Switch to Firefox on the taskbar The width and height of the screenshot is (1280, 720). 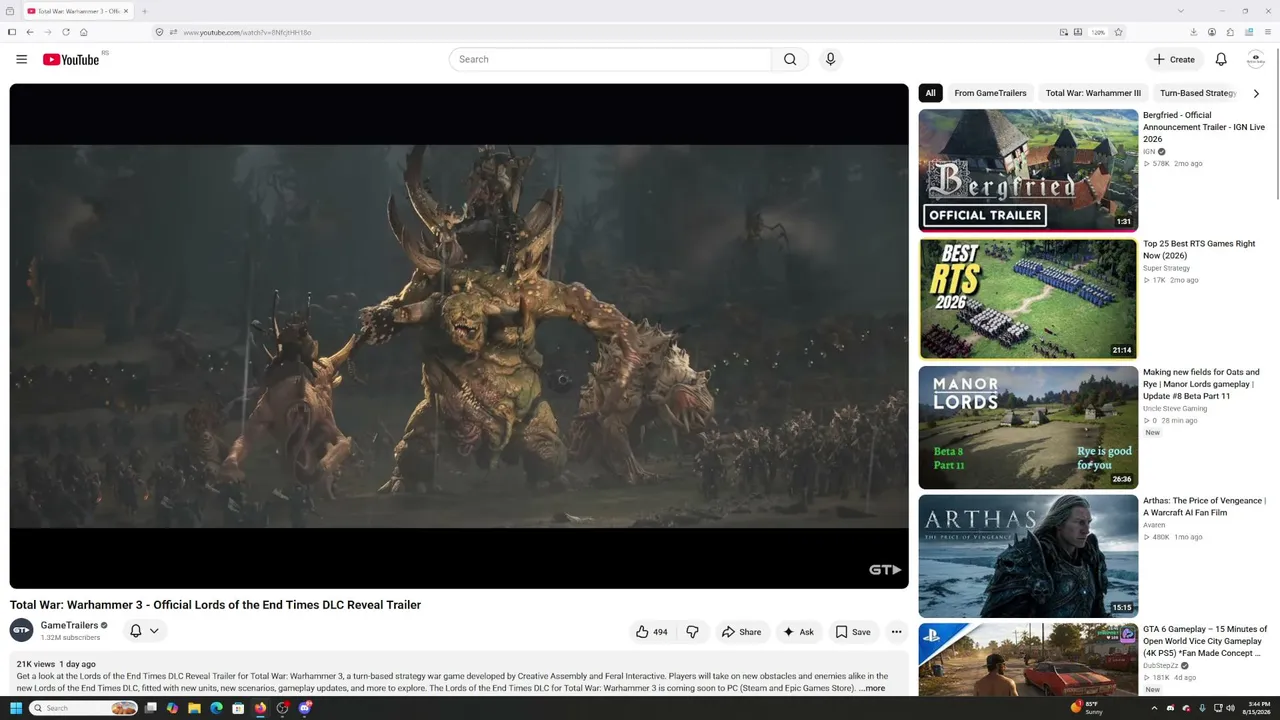coord(260,708)
